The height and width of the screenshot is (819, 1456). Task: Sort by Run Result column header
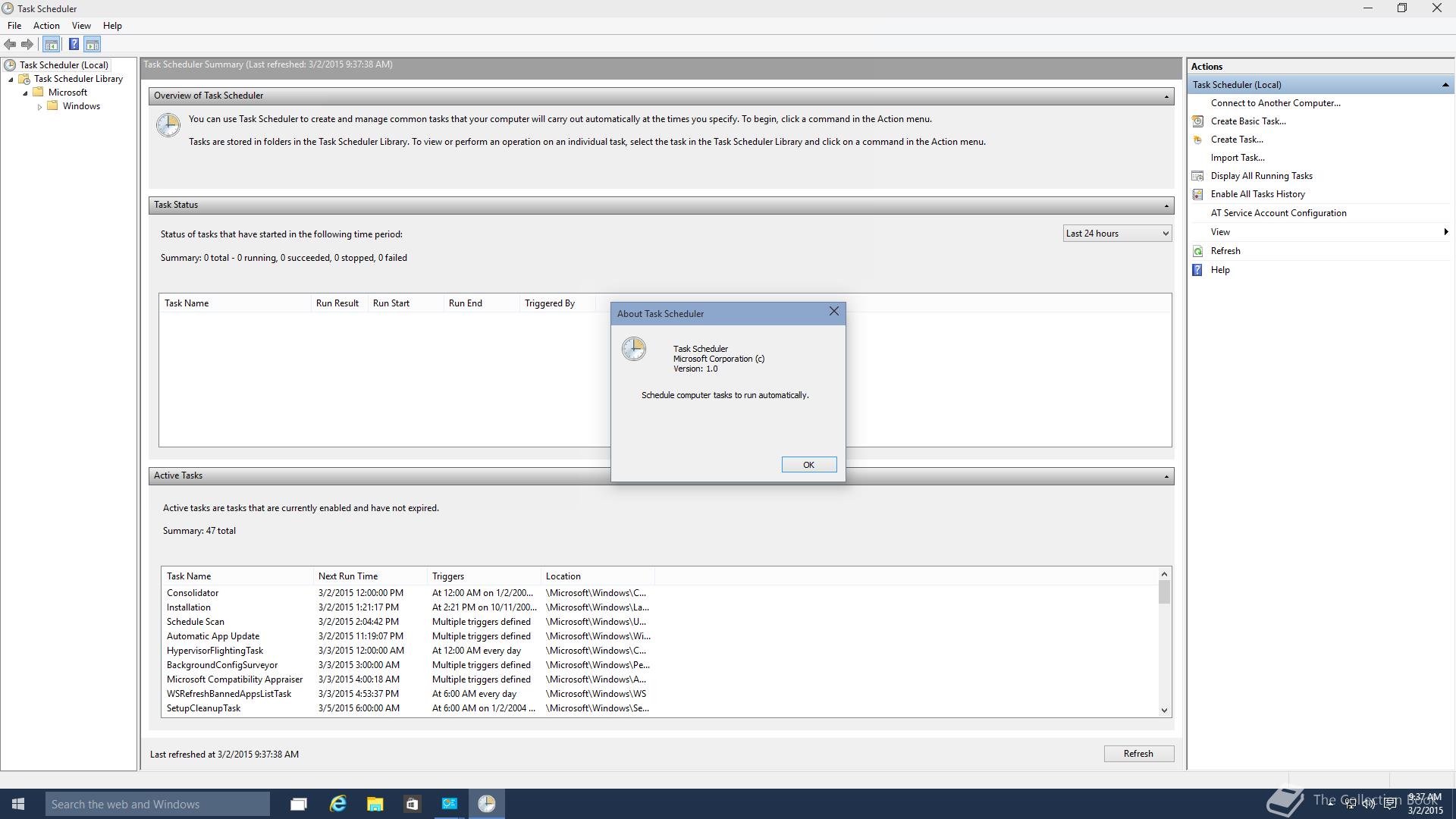tap(339, 303)
